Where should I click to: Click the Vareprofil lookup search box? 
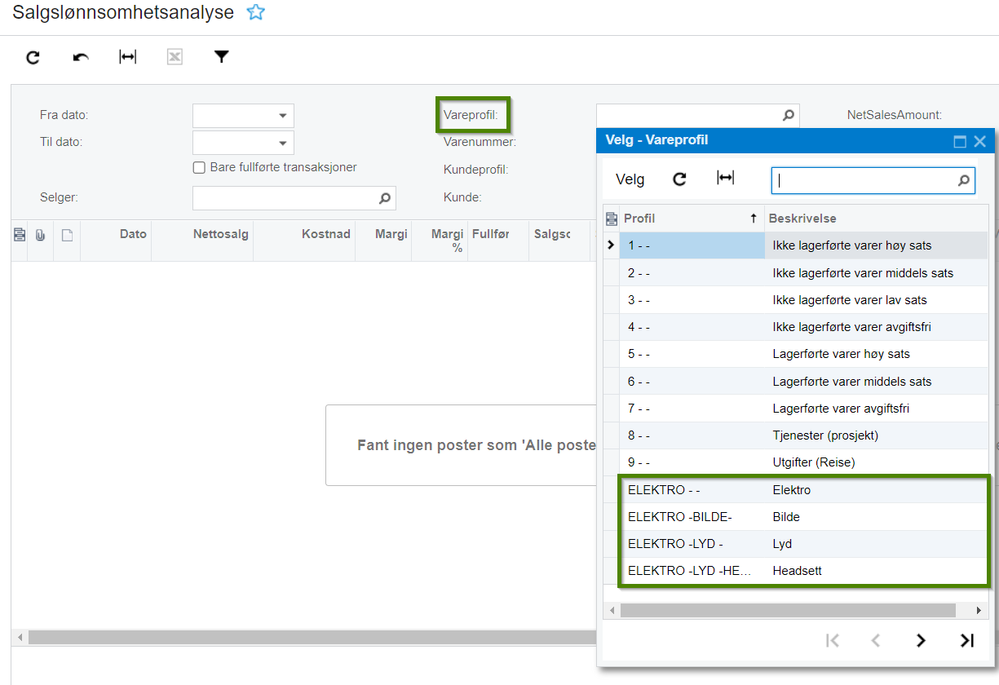point(866,180)
